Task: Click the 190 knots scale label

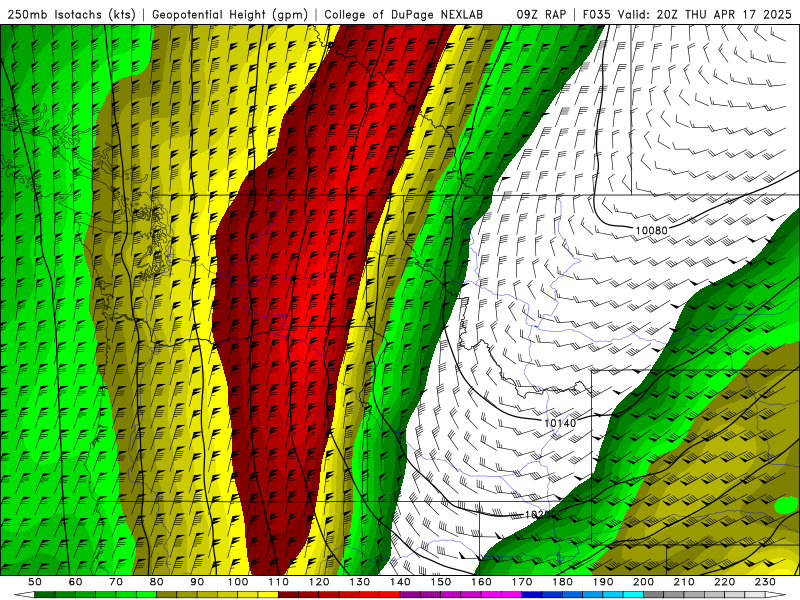Action: coord(603,582)
